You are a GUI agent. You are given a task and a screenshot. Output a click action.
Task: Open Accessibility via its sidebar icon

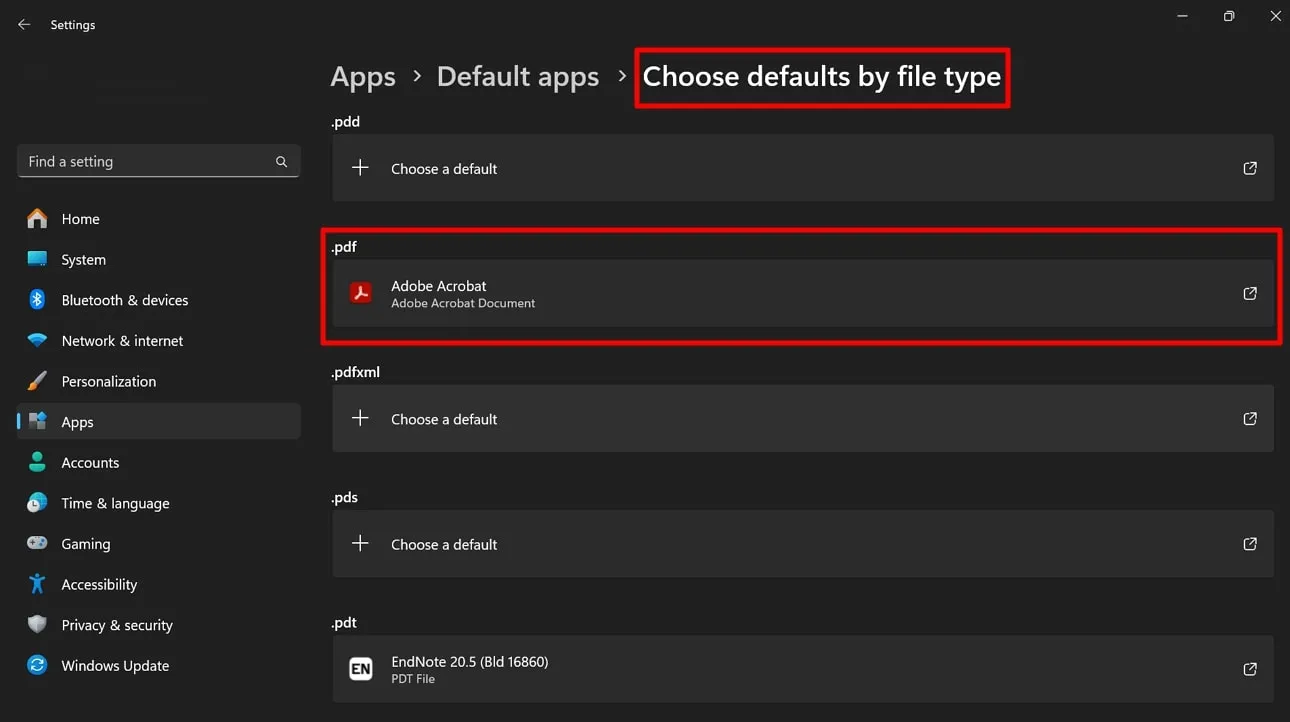(36, 584)
